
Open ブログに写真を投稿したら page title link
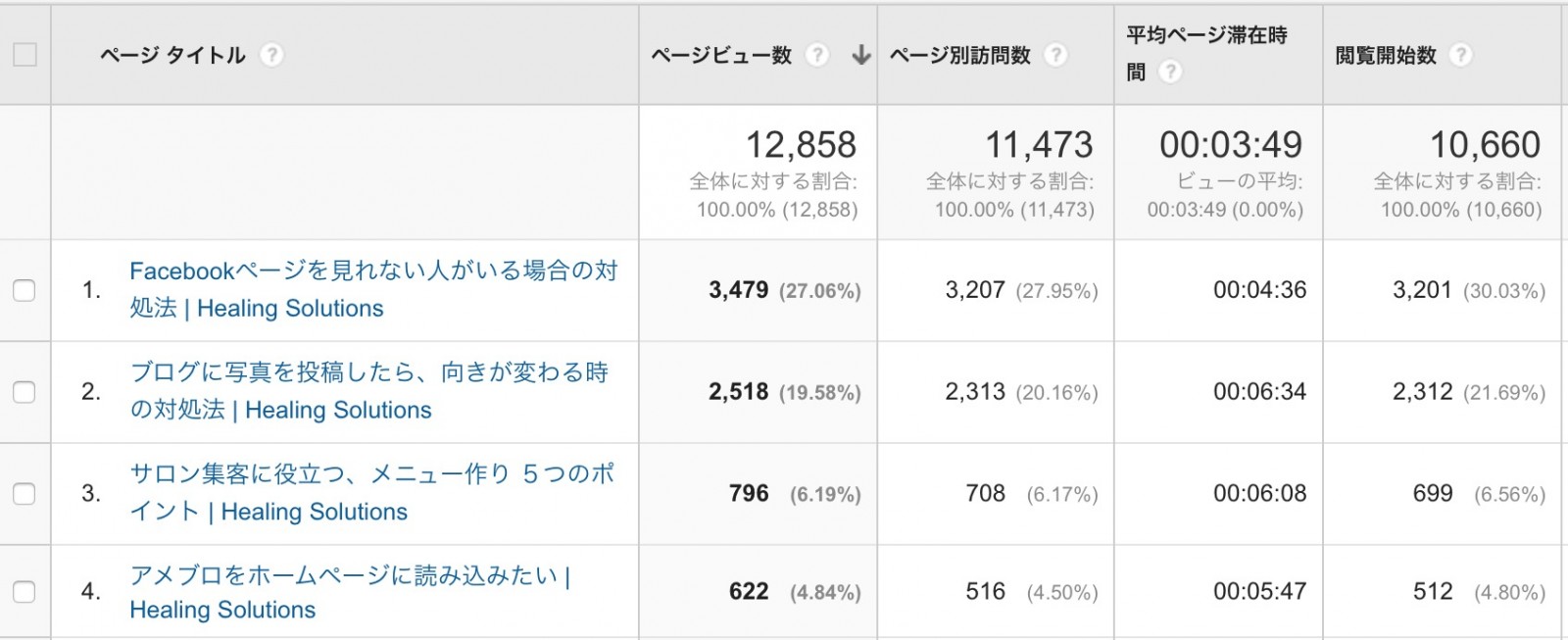tap(369, 391)
